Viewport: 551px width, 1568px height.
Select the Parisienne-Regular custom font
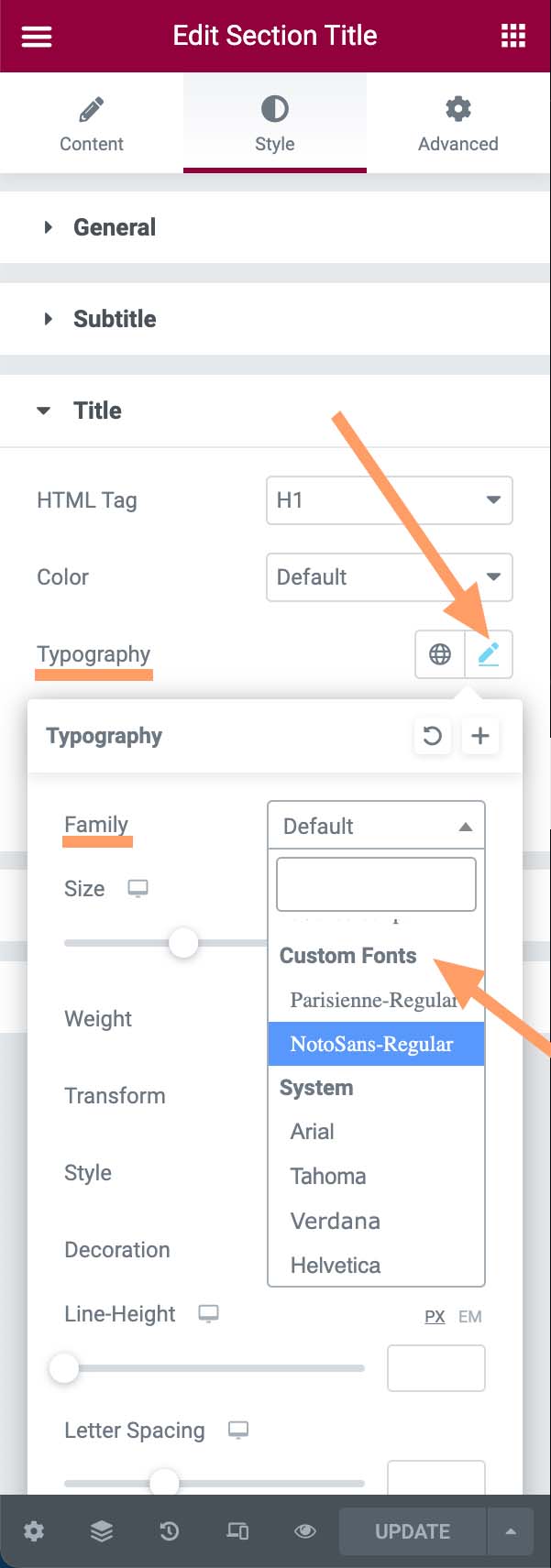click(x=369, y=1000)
